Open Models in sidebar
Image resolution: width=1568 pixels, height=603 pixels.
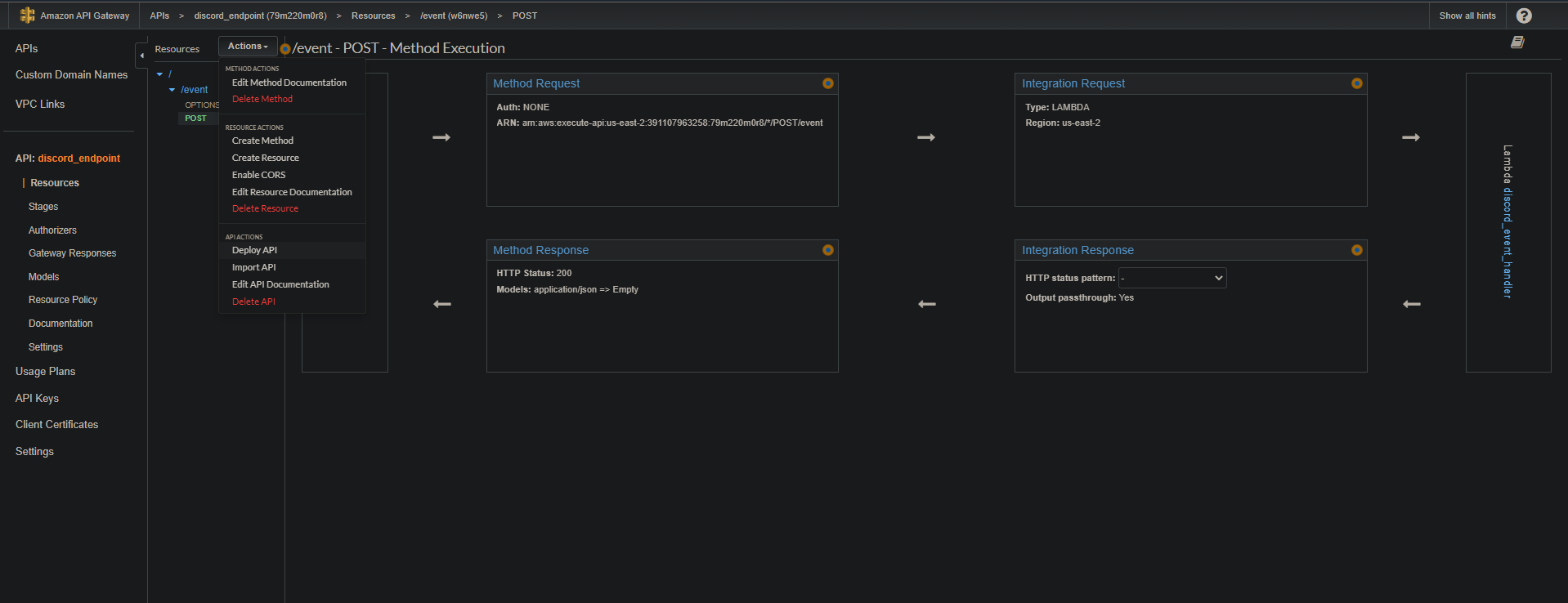point(43,277)
